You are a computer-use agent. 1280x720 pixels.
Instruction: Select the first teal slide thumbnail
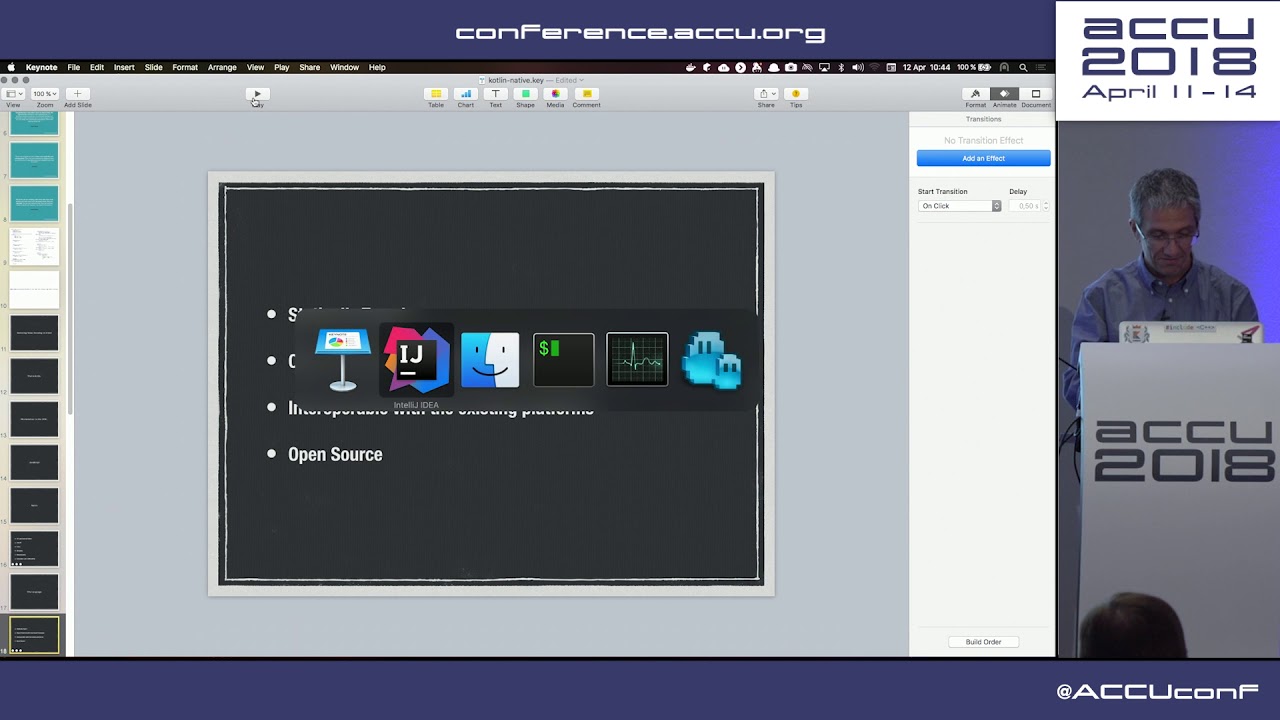(34, 124)
